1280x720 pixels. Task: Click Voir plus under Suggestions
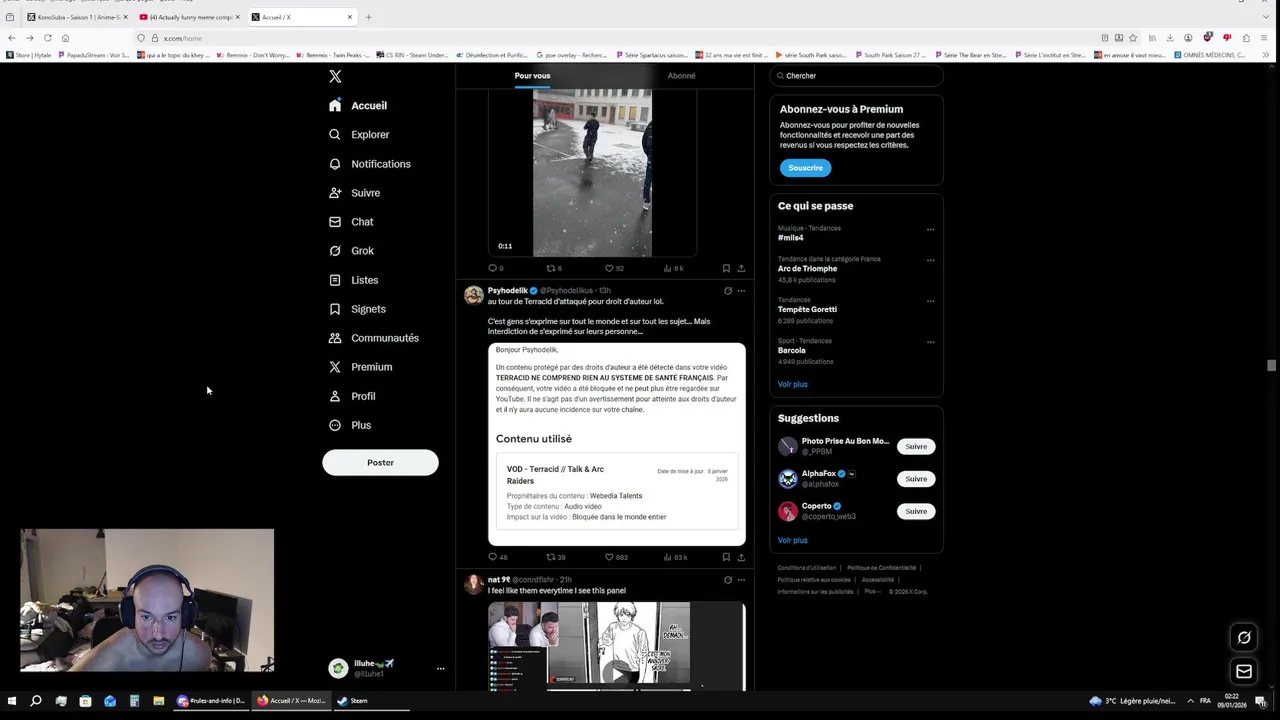(792, 540)
